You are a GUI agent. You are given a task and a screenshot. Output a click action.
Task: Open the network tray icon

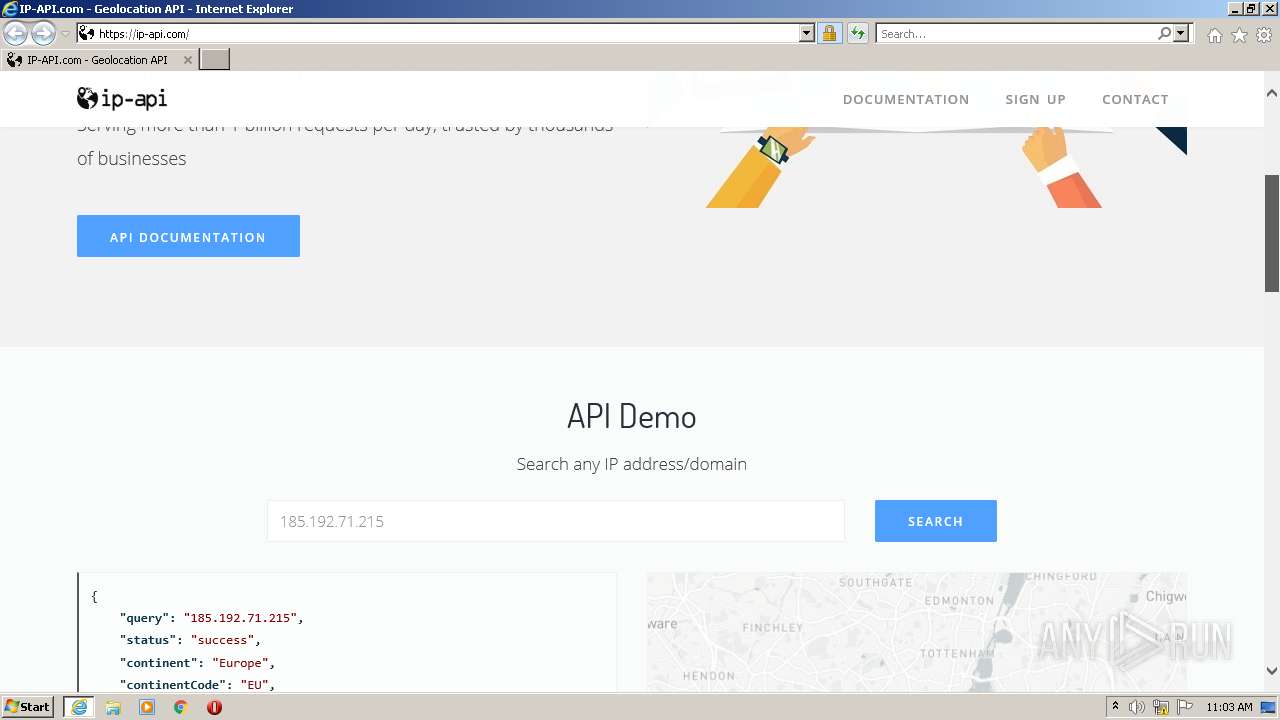(1161, 707)
